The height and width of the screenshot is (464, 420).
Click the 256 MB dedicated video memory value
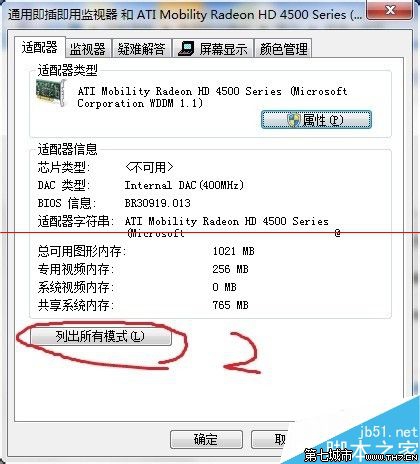[x=230, y=269]
